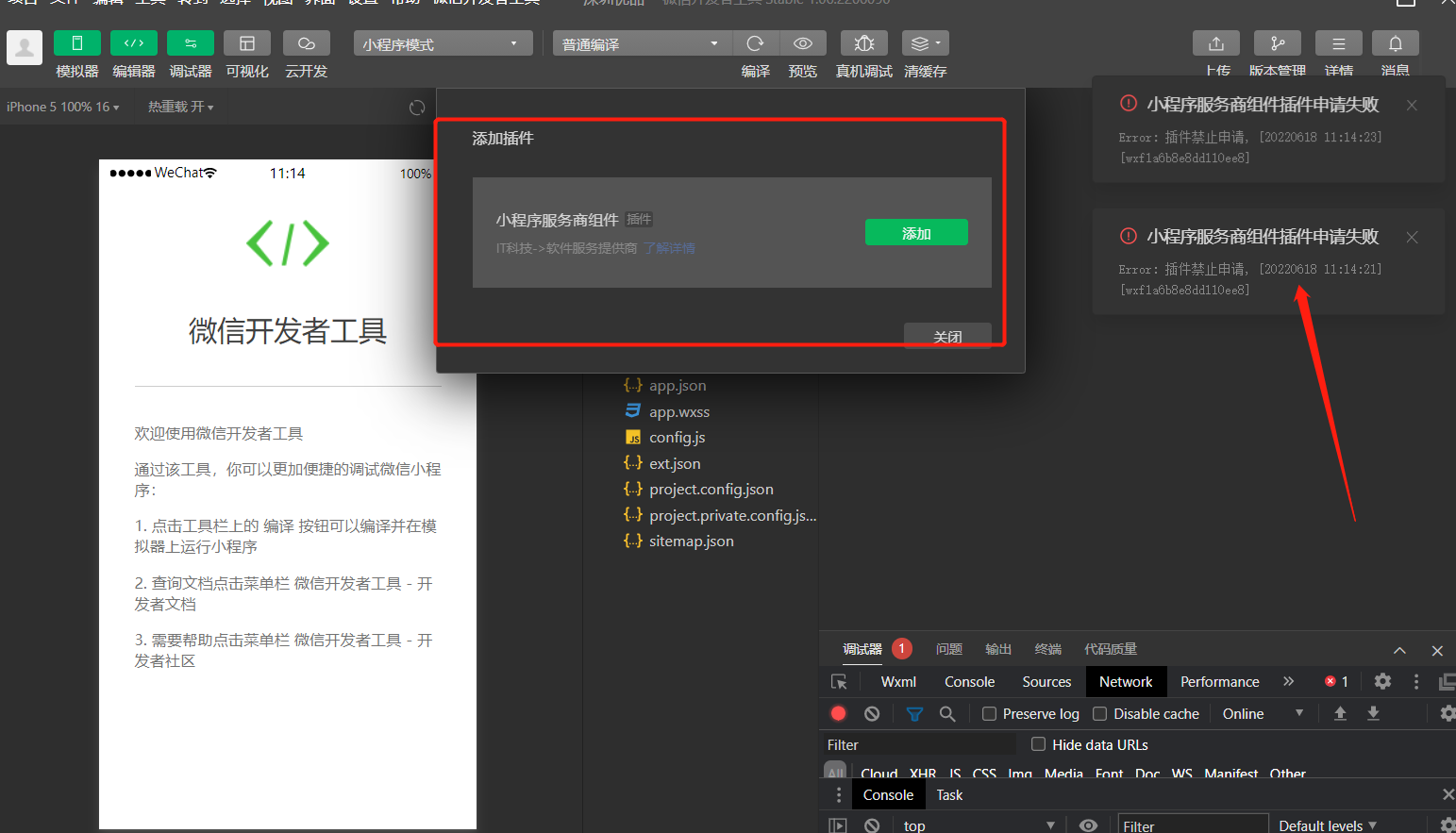Switch to the 代码质量 tab

click(x=1111, y=649)
